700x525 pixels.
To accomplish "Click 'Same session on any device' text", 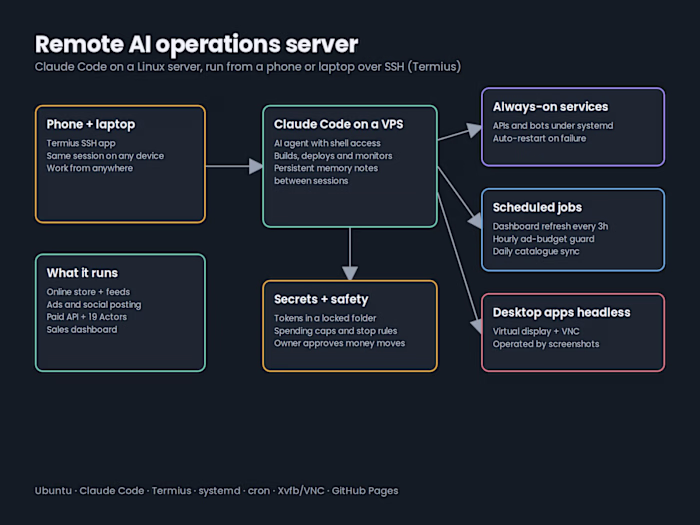I will 105,156.
